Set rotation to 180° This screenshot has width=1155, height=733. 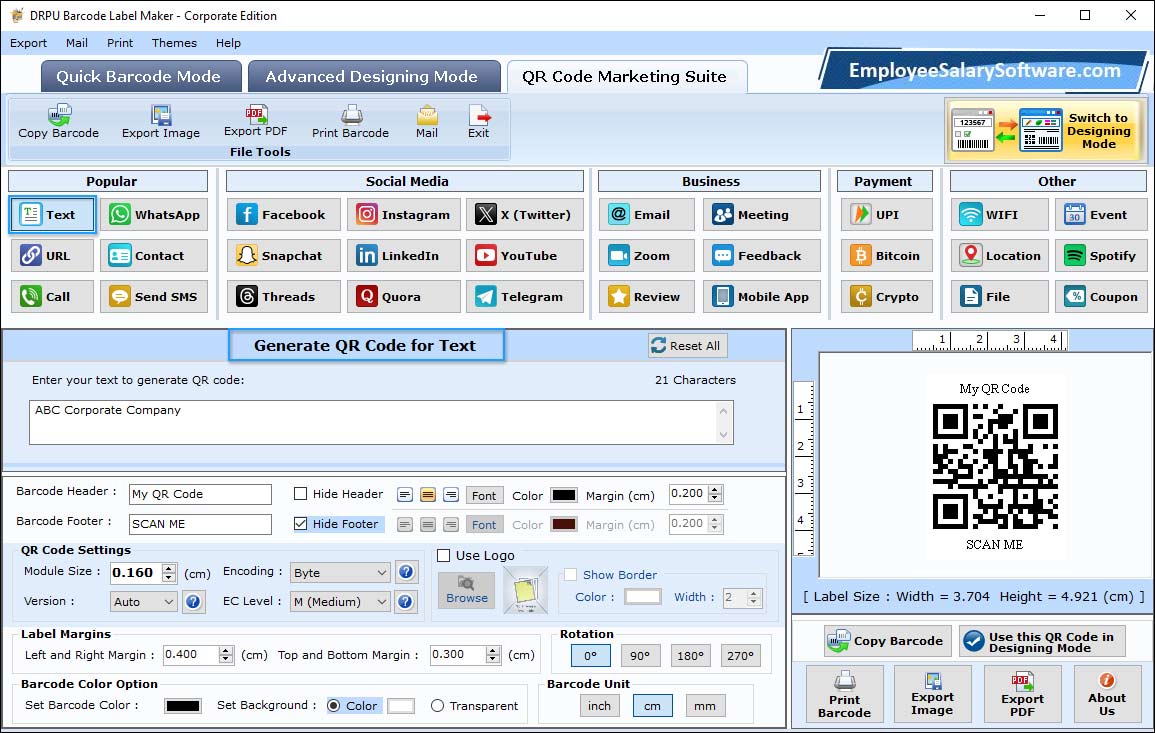tap(690, 656)
